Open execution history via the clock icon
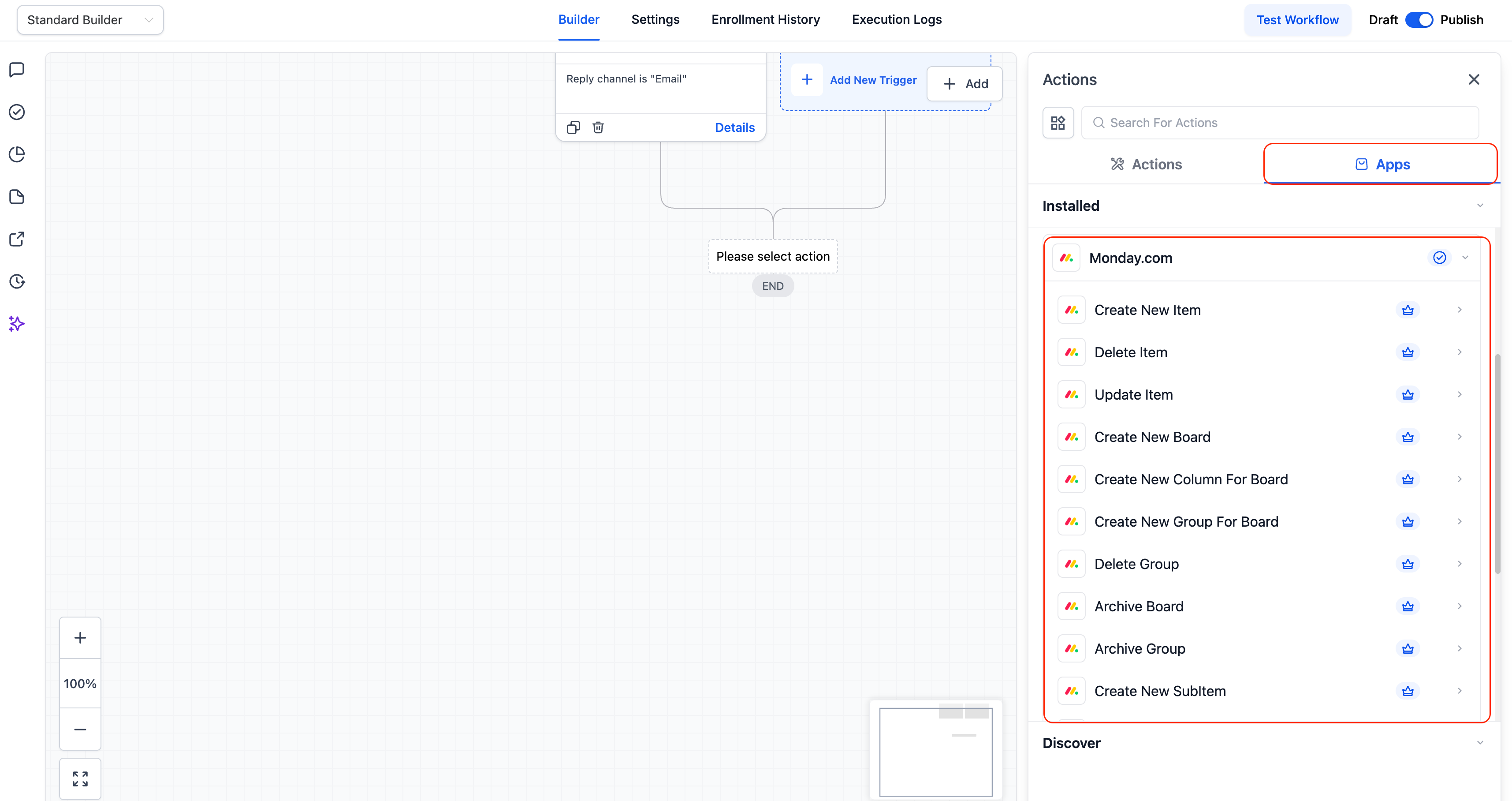This screenshot has height=801, width=1512. [16, 281]
